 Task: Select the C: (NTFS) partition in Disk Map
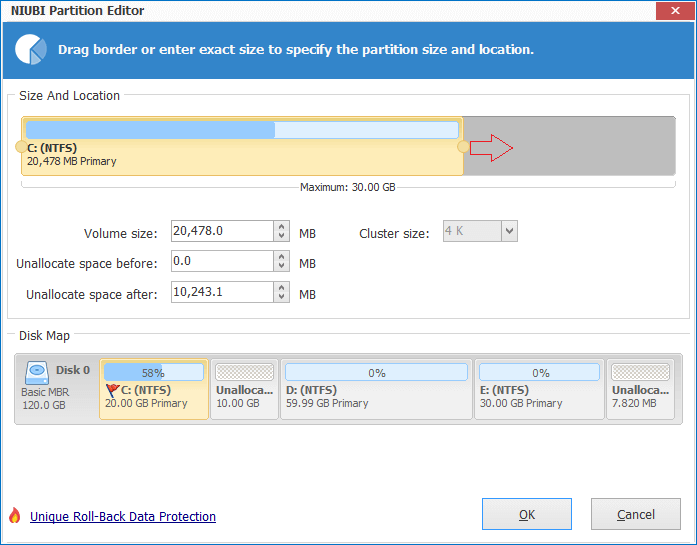tap(154, 389)
